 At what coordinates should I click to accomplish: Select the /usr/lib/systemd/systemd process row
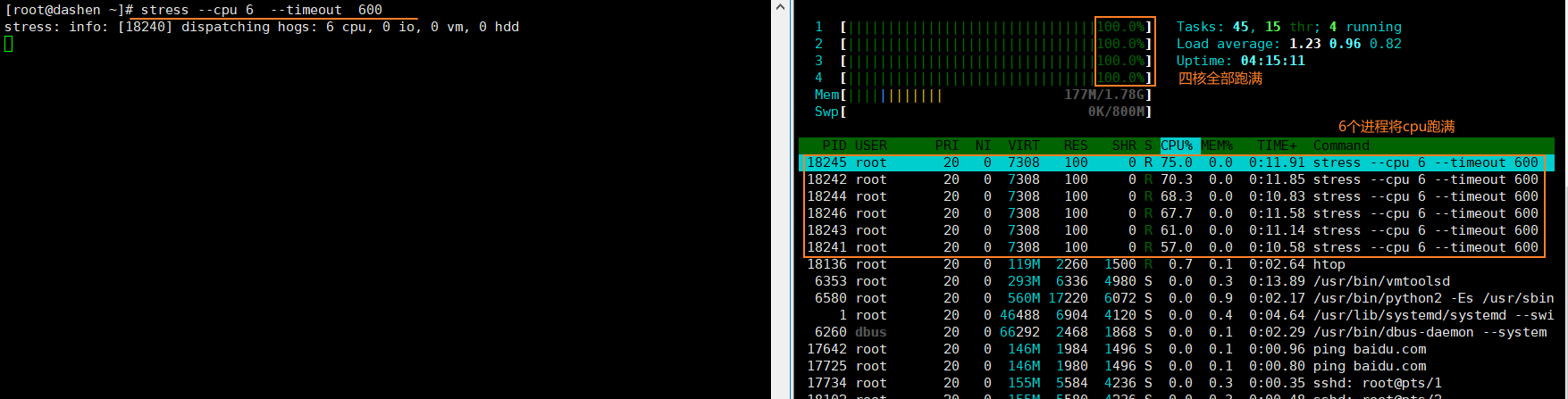(1177, 315)
